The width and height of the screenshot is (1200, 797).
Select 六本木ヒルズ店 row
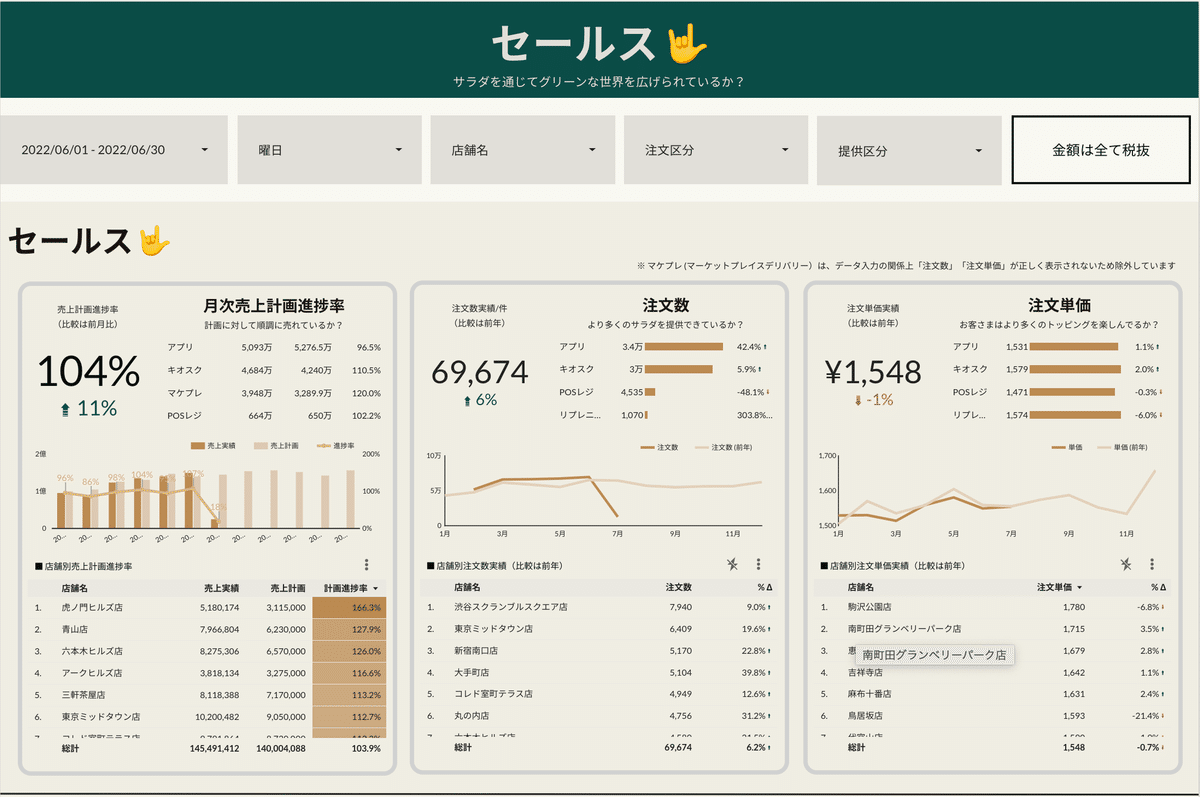point(207,651)
